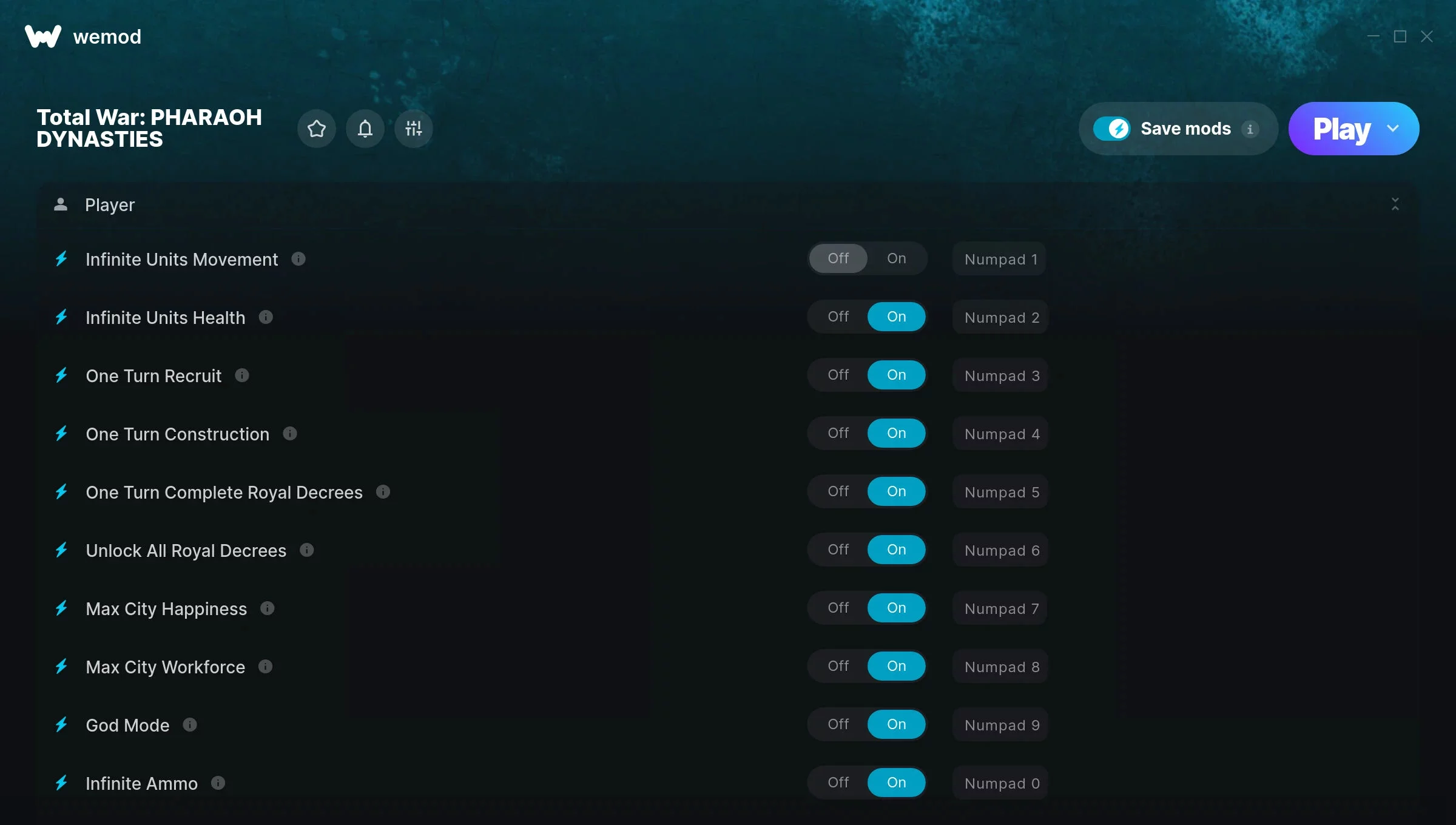Click lightning icon beside One Turn Construction
The height and width of the screenshot is (825, 1456).
tap(61, 434)
